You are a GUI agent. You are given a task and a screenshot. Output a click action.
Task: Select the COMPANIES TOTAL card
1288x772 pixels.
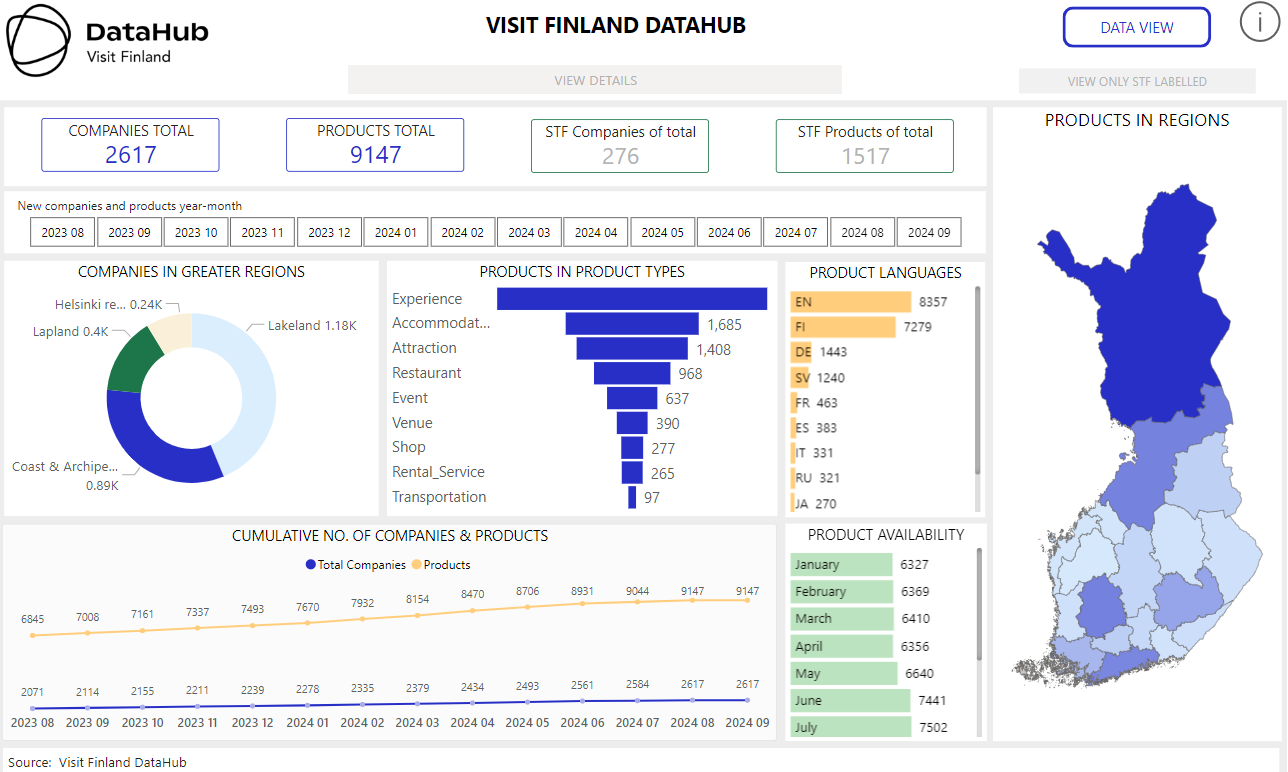(130, 145)
